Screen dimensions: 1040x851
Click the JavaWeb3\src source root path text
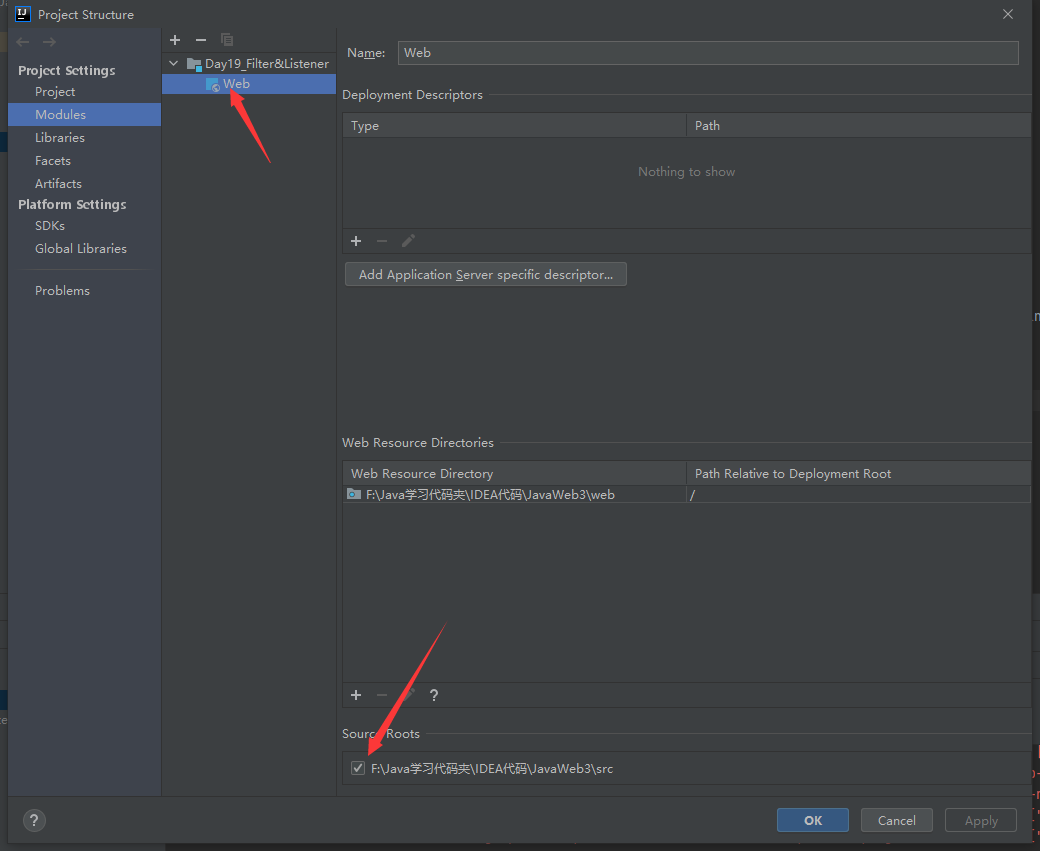click(491, 769)
